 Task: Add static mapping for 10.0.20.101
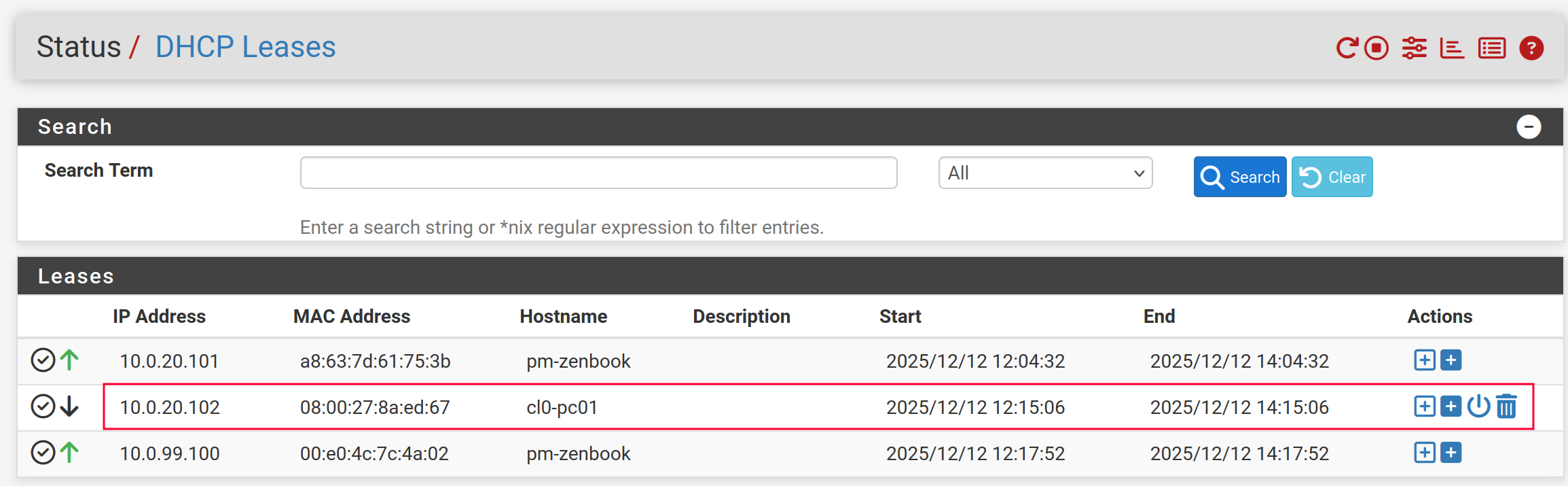(x=1425, y=360)
